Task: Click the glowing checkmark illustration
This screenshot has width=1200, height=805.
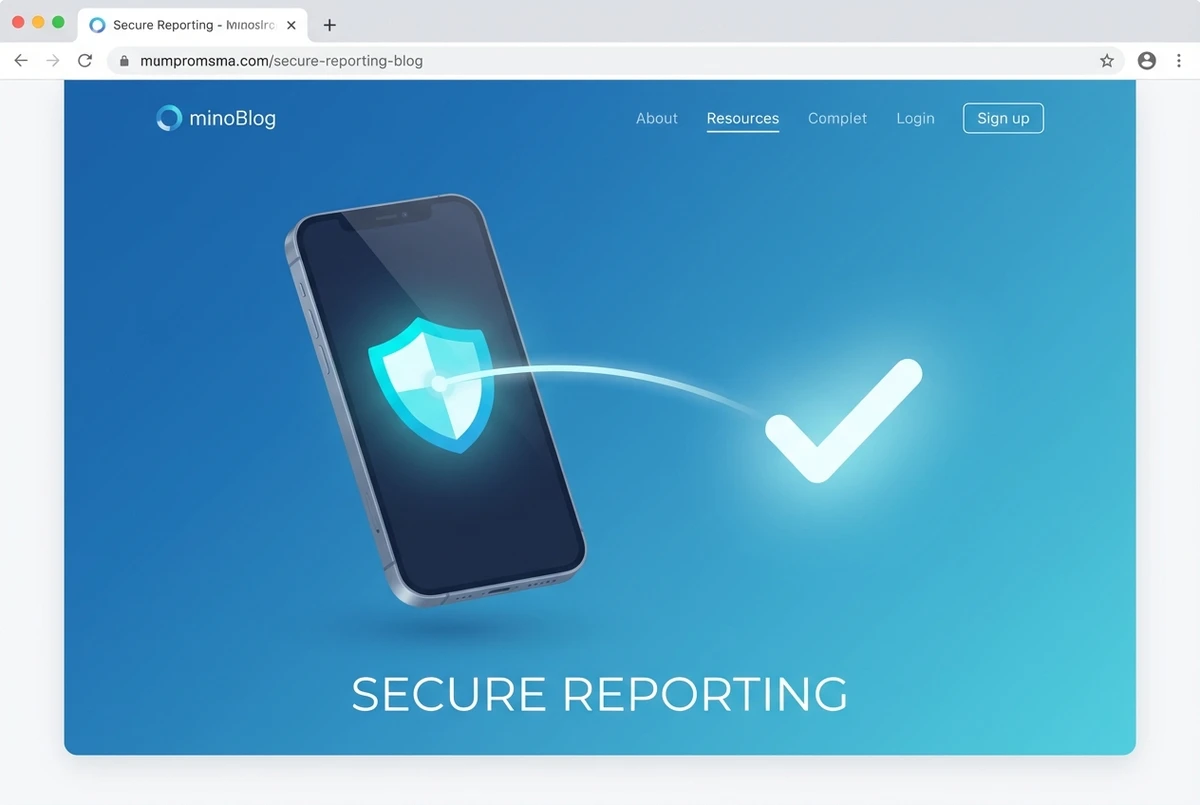Action: (845, 420)
